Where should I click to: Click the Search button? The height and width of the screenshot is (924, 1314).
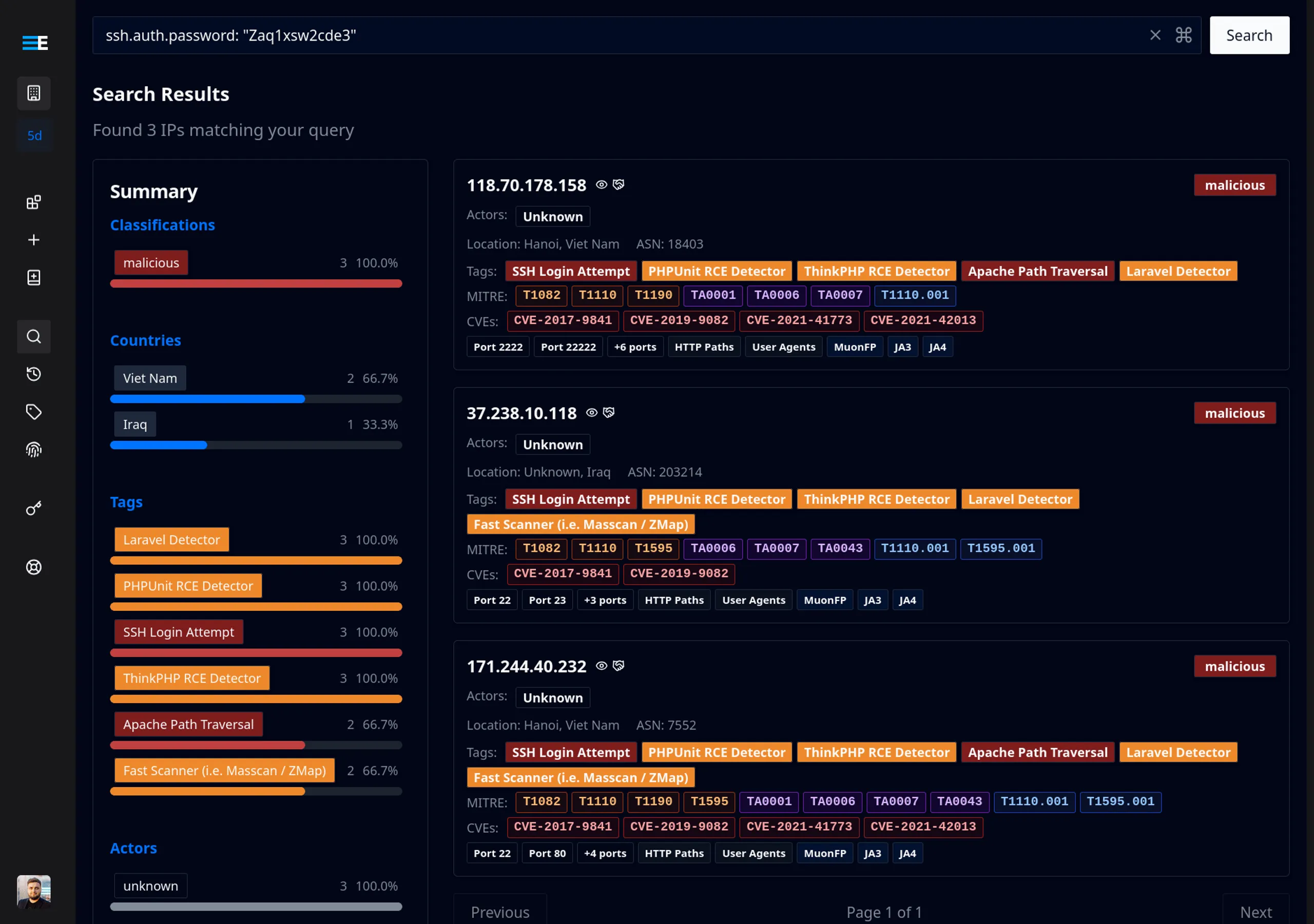(x=1249, y=35)
